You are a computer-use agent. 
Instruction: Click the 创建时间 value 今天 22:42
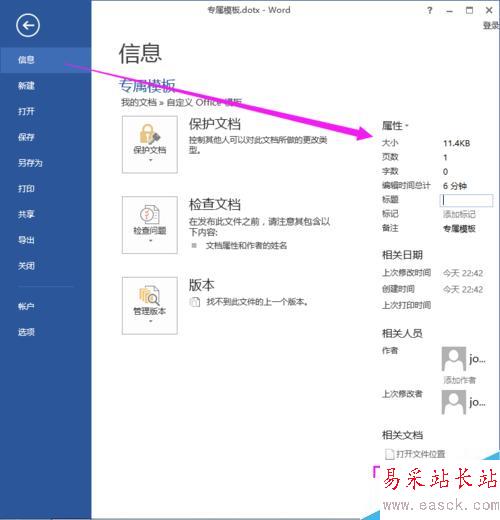[463, 289]
